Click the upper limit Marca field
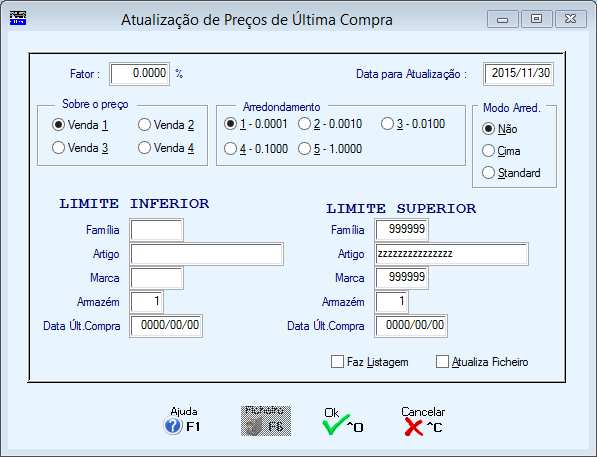Image resolution: width=597 pixels, height=457 pixels. pyautogui.click(x=401, y=278)
